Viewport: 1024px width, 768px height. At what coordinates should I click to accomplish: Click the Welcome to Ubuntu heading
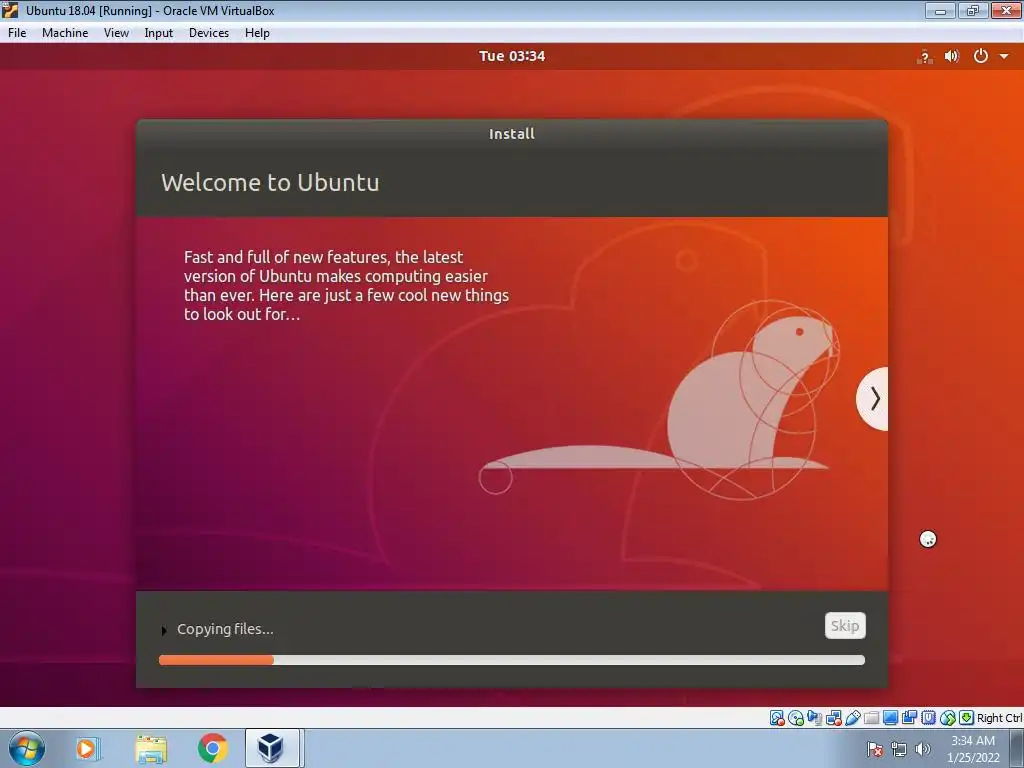[270, 182]
